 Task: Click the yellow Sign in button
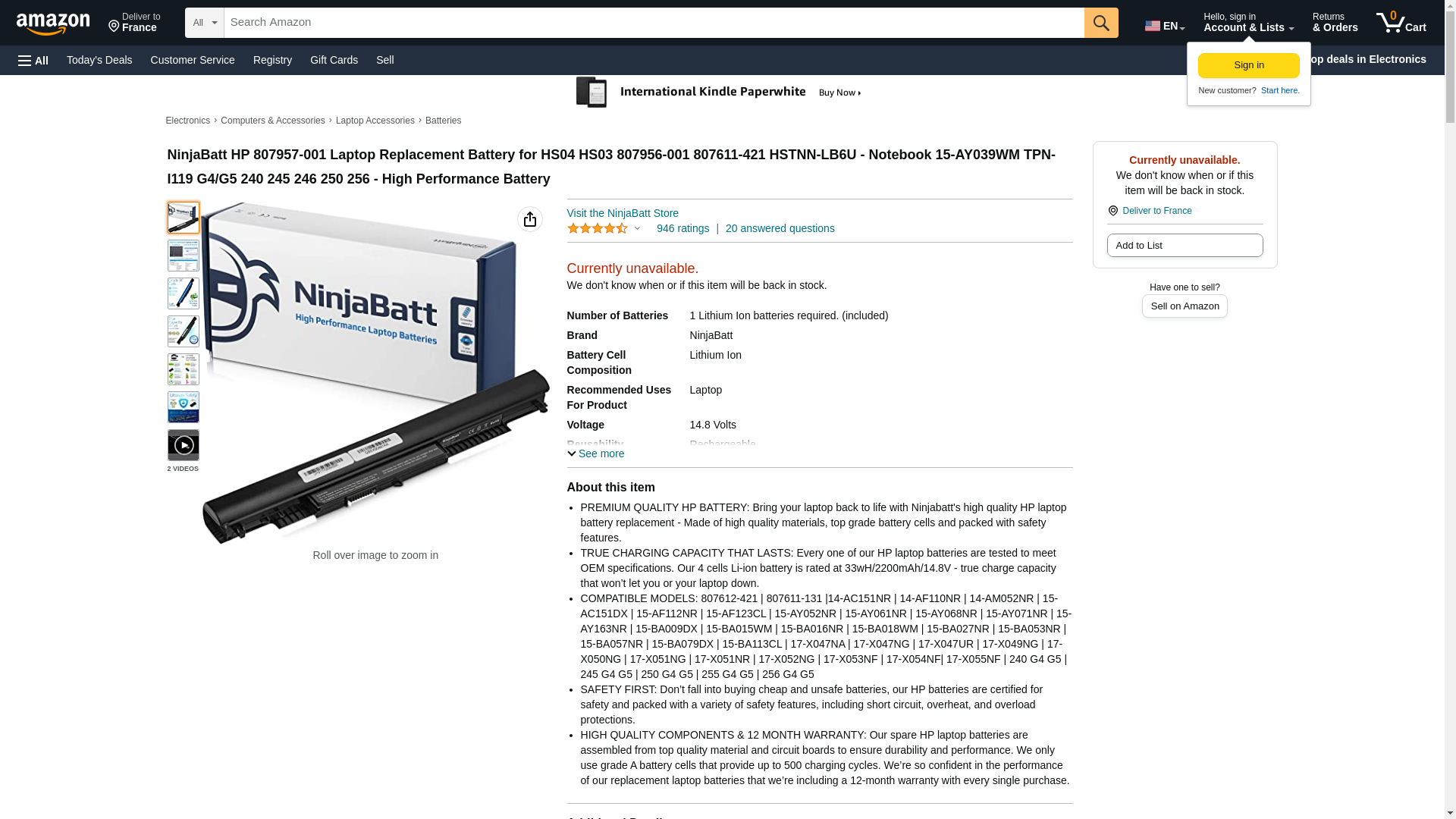[x=1249, y=65]
